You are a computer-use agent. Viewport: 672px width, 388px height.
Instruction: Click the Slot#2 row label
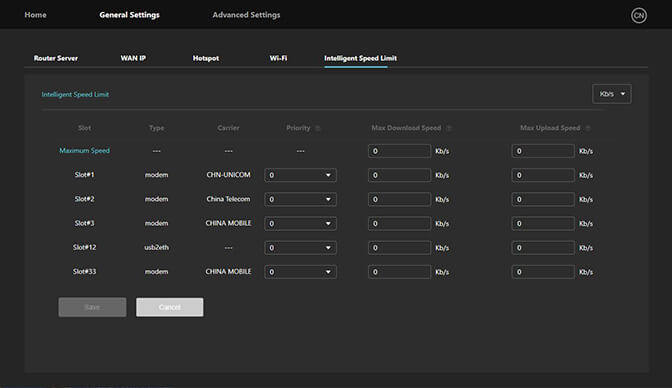pyautogui.click(x=84, y=199)
